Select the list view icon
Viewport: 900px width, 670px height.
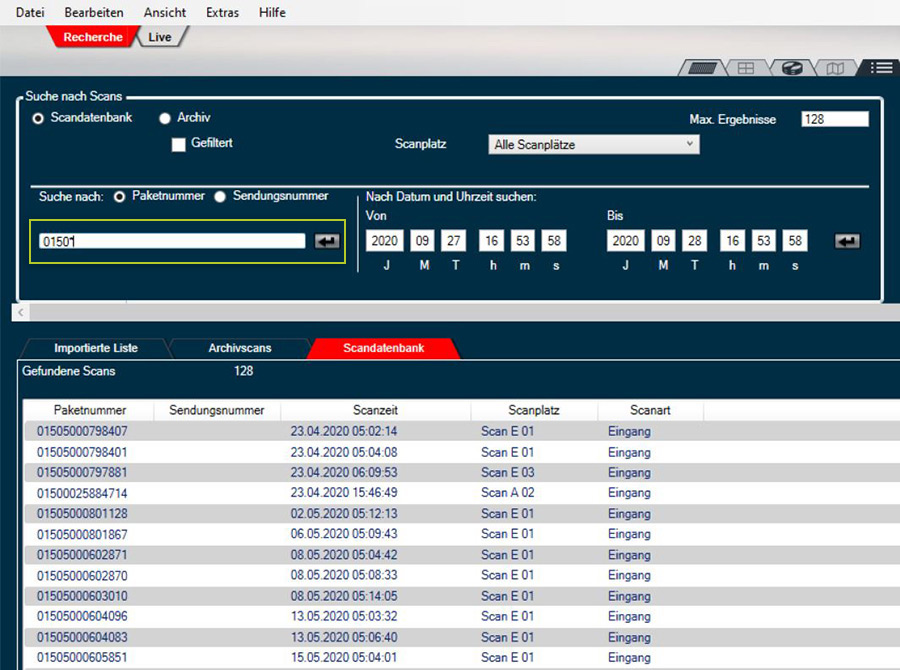tap(880, 68)
